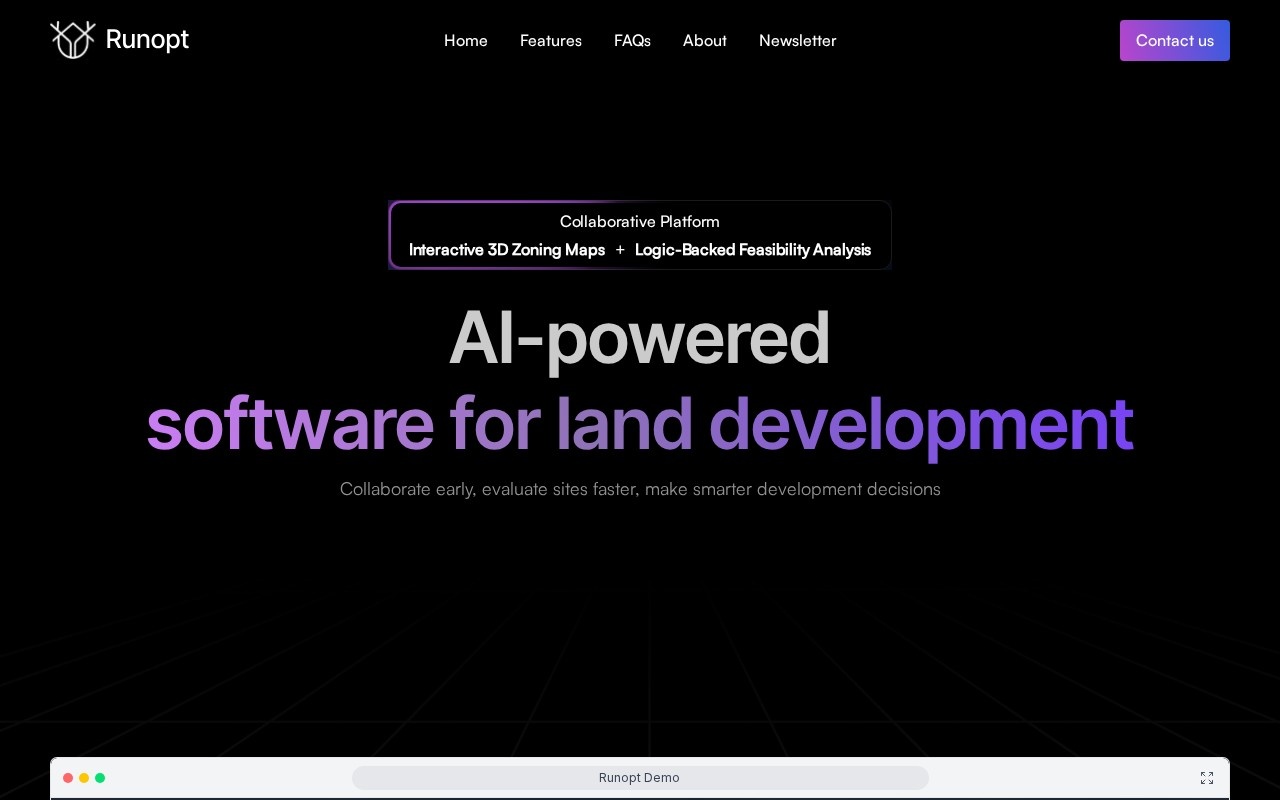Click the "Collaborative Platform" label

click(640, 222)
